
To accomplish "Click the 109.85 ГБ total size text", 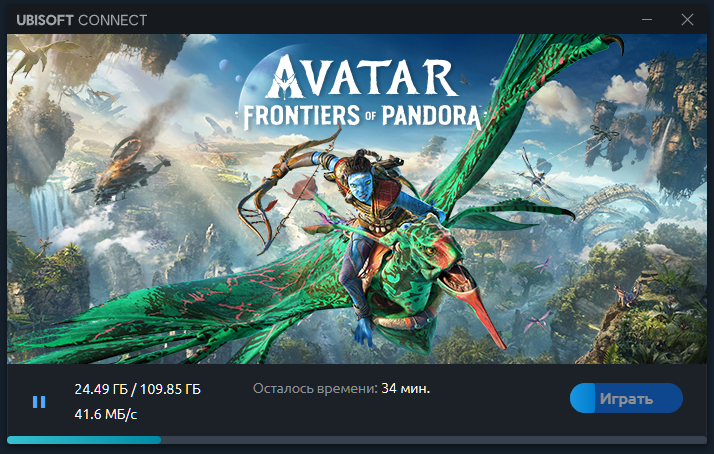I will tap(170, 389).
